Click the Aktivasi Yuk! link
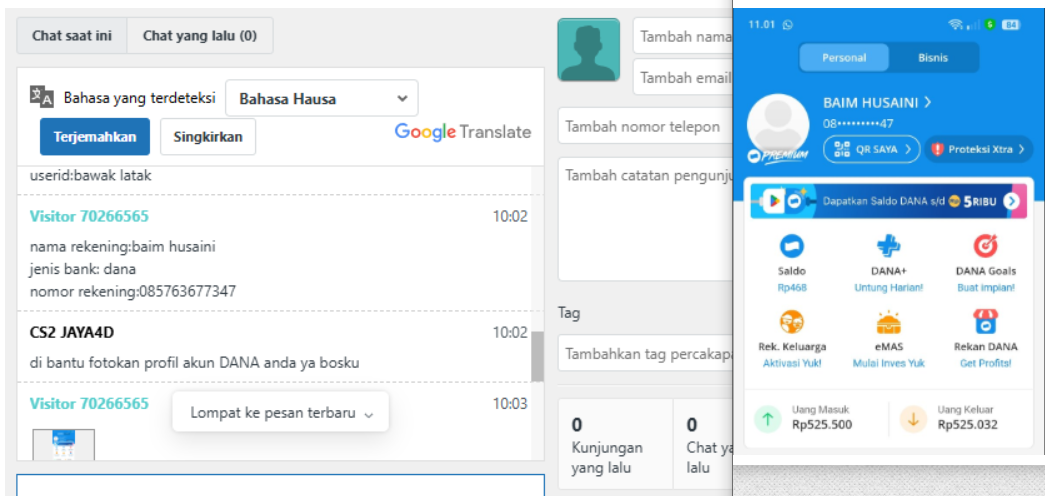The width and height of the screenshot is (1045, 496). click(x=792, y=363)
